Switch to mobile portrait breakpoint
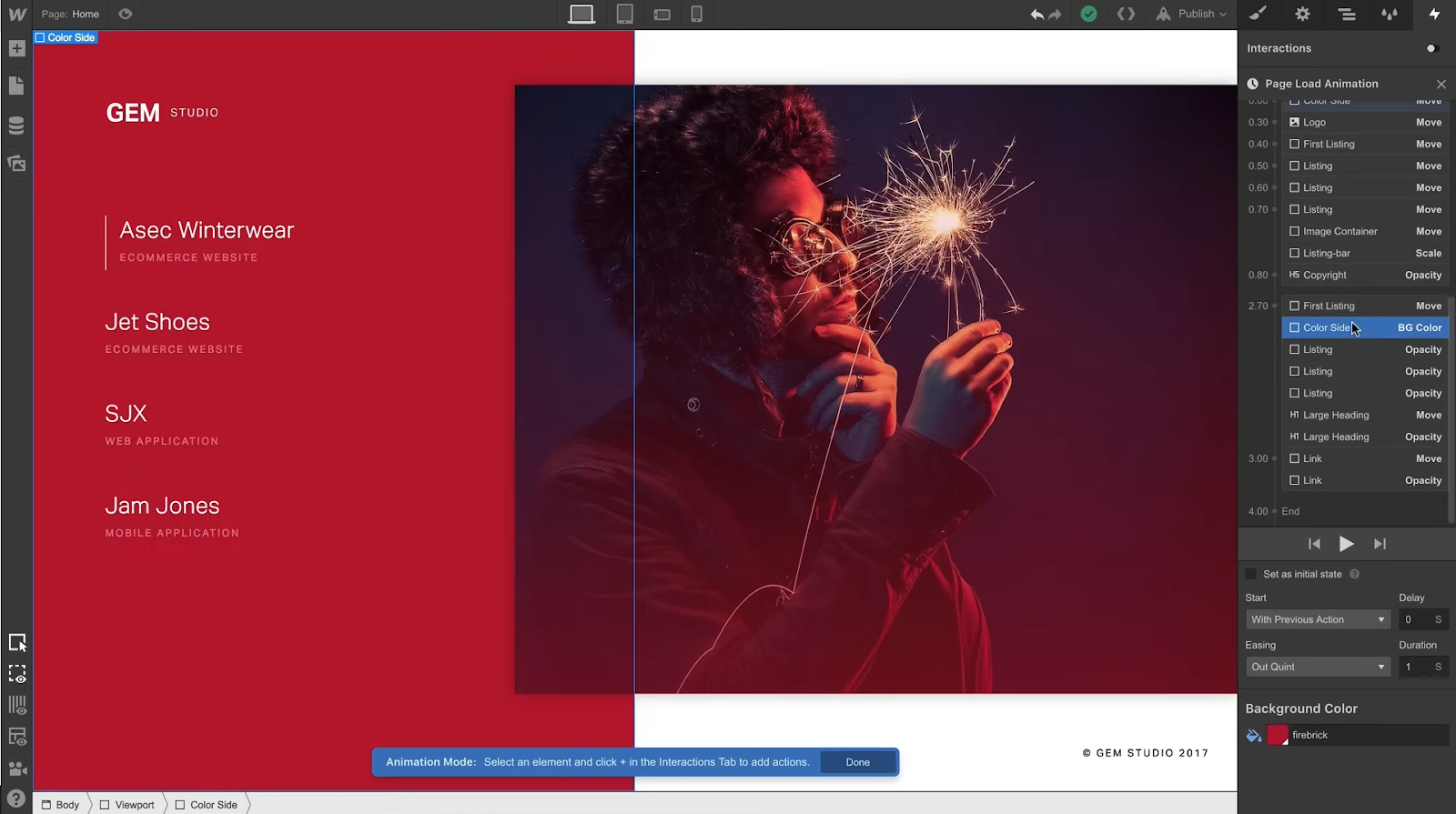 pos(696,14)
